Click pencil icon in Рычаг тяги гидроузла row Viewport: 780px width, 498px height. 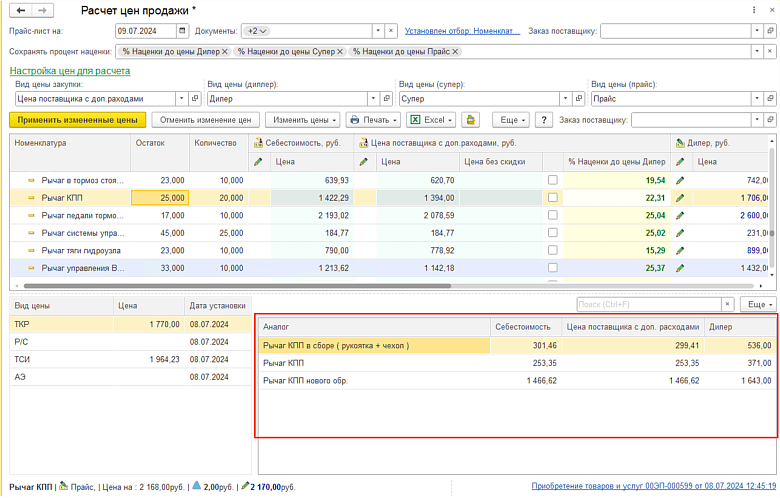[x=680, y=250]
